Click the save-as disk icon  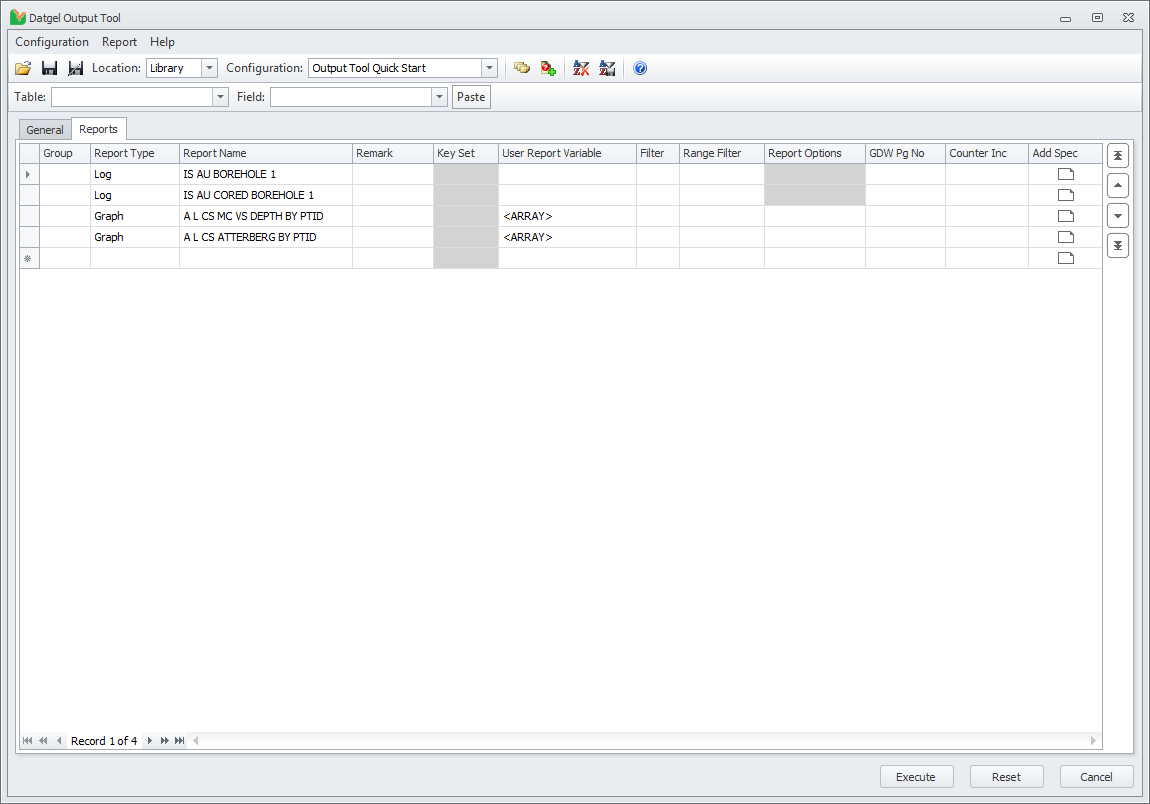pos(75,68)
